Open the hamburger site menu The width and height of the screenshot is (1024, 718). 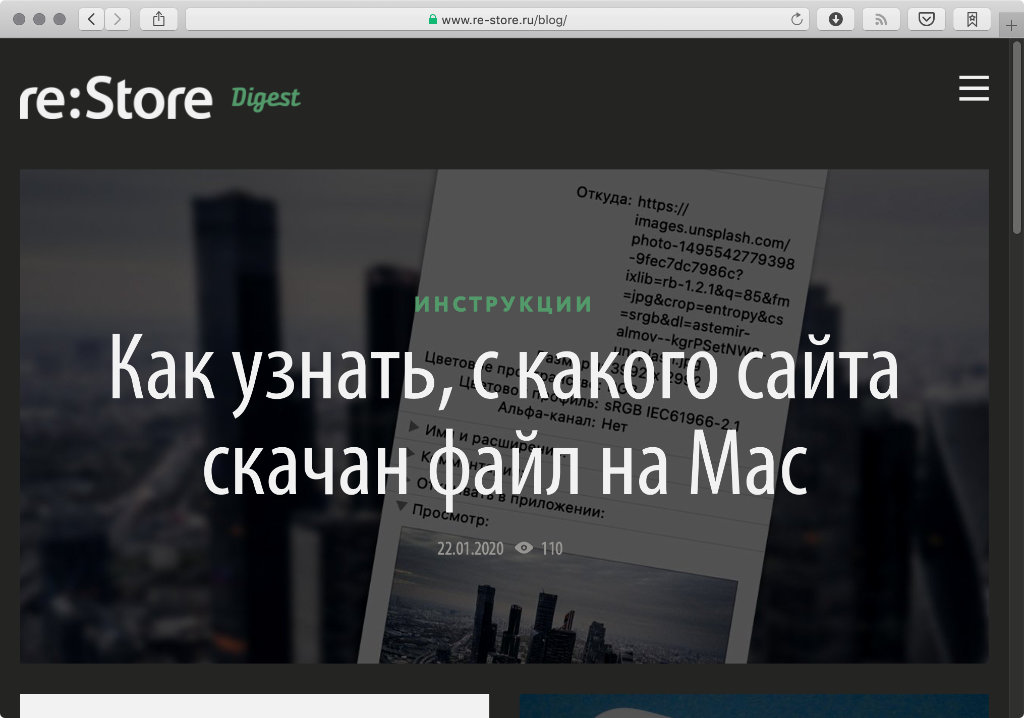[973, 88]
